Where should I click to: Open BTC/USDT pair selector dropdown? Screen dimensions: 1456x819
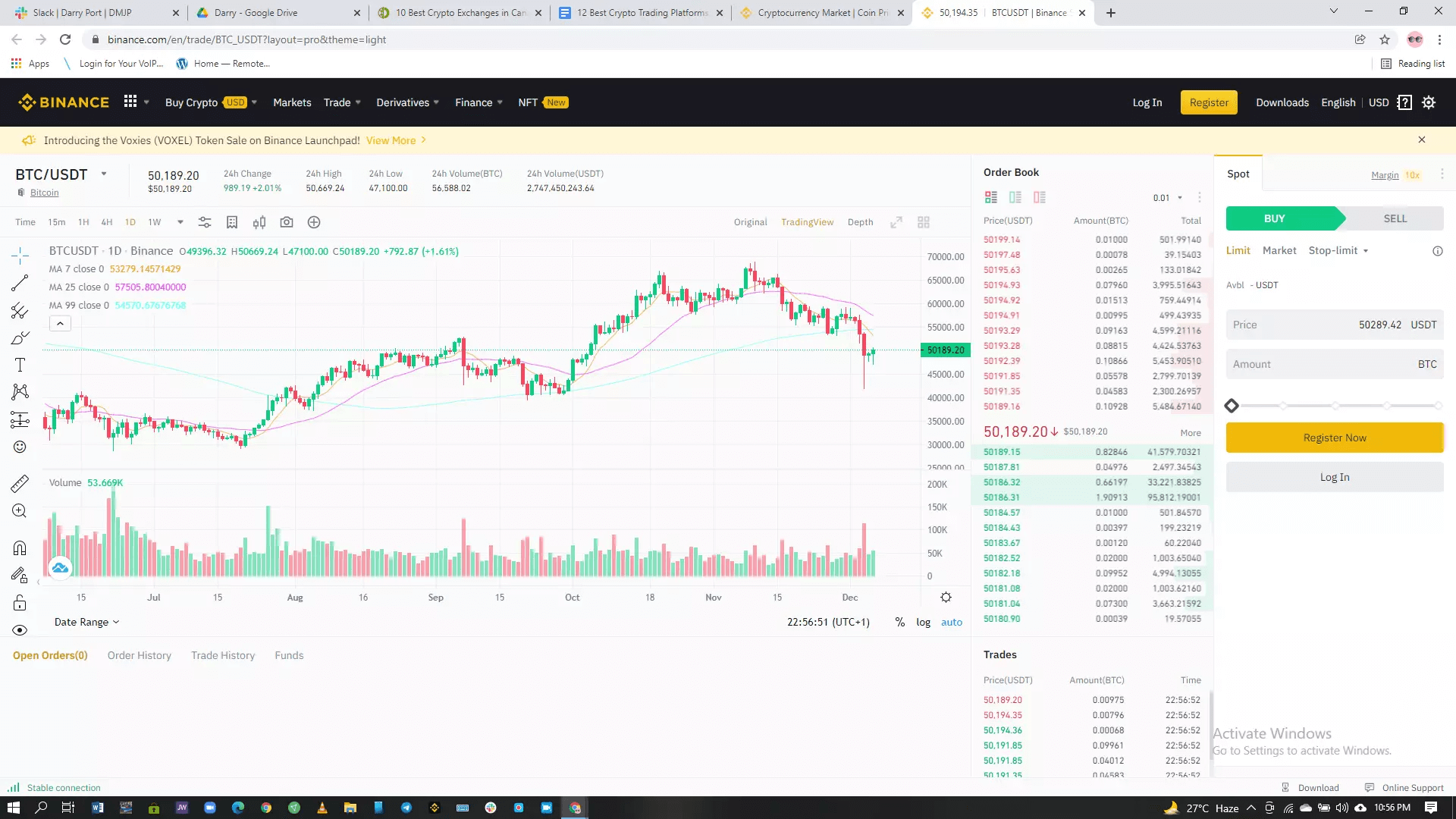point(104,174)
